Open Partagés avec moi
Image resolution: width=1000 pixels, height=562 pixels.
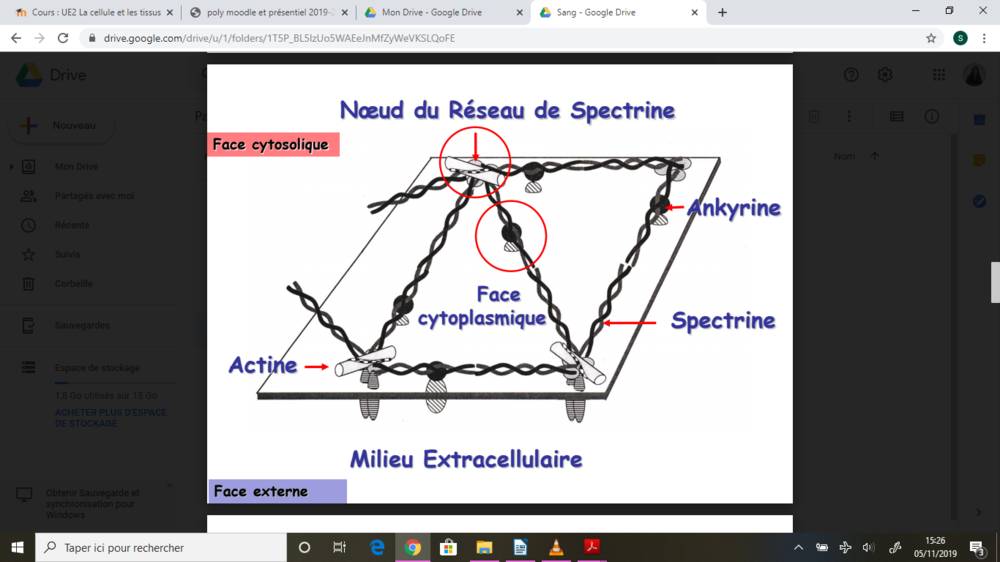[94, 196]
